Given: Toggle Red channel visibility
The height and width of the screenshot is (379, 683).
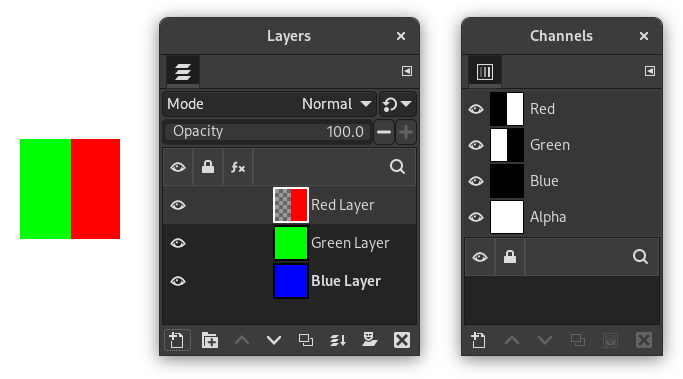Looking at the screenshot, I should [x=476, y=109].
